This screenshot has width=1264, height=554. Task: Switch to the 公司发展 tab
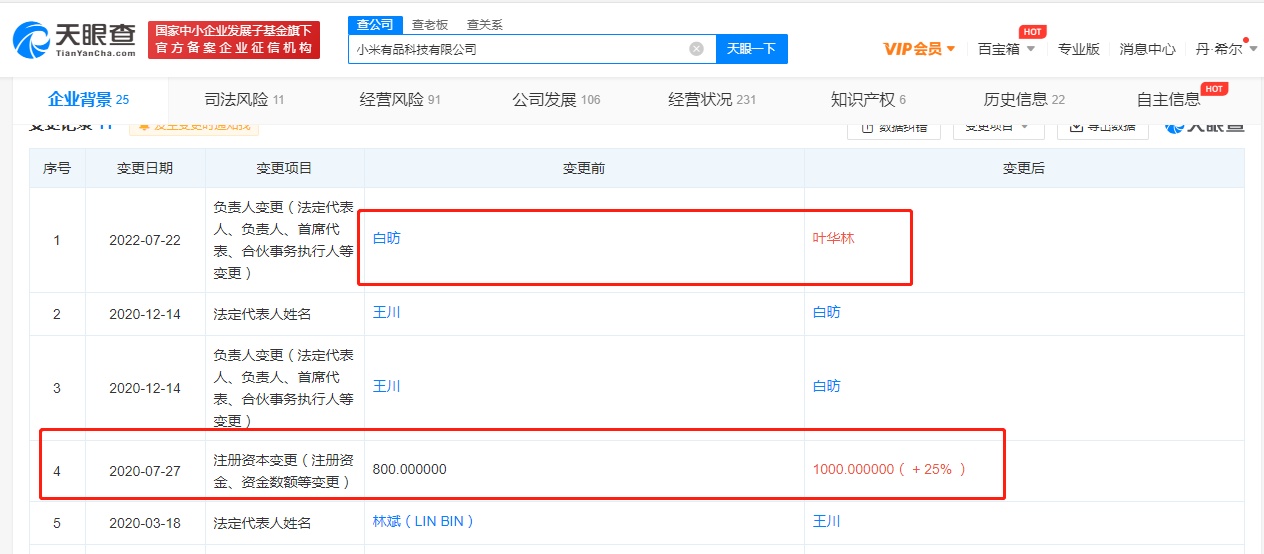click(556, 99)
